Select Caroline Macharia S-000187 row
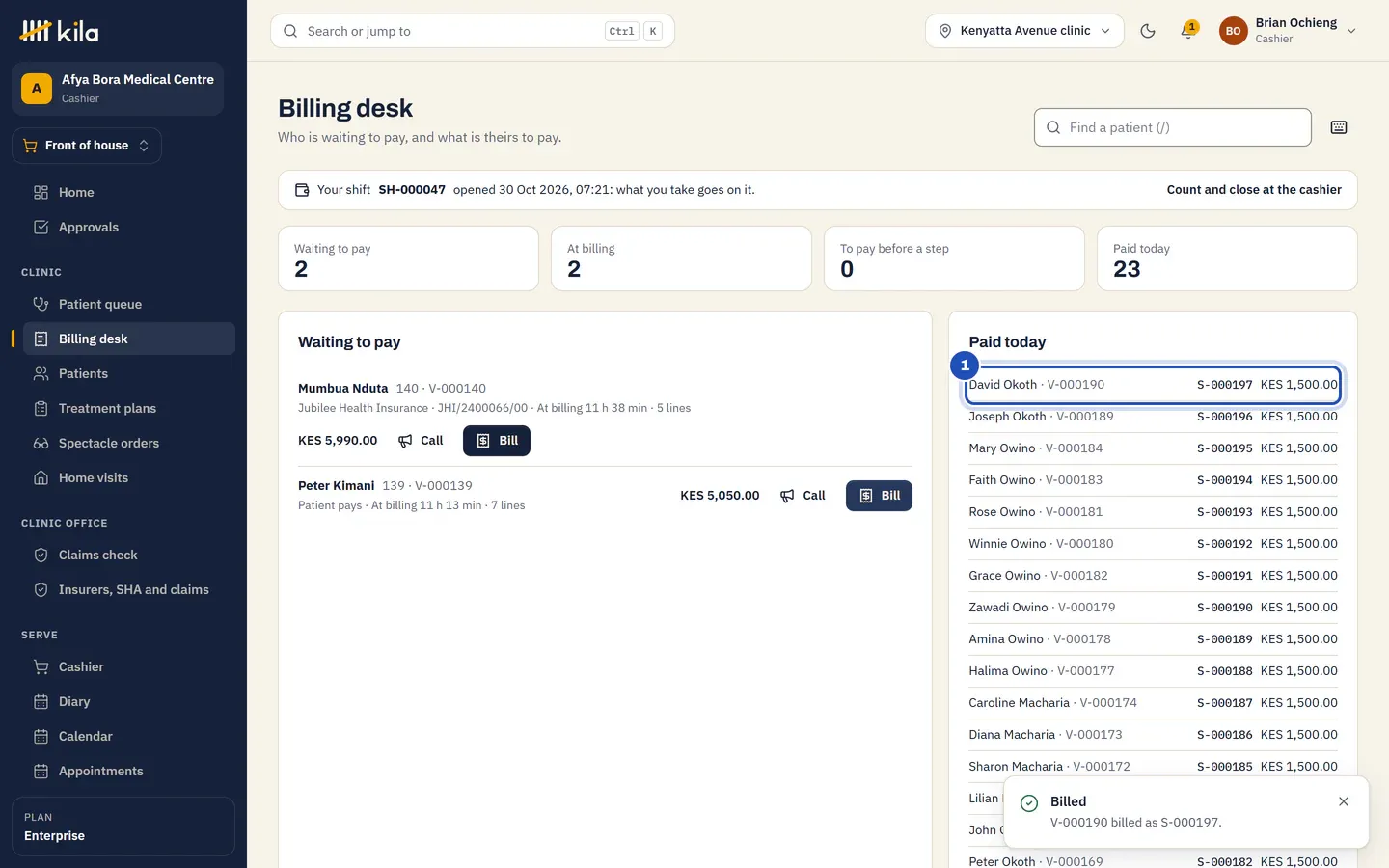Screen dimensions: 1389x868 [x=1153, y=703]
